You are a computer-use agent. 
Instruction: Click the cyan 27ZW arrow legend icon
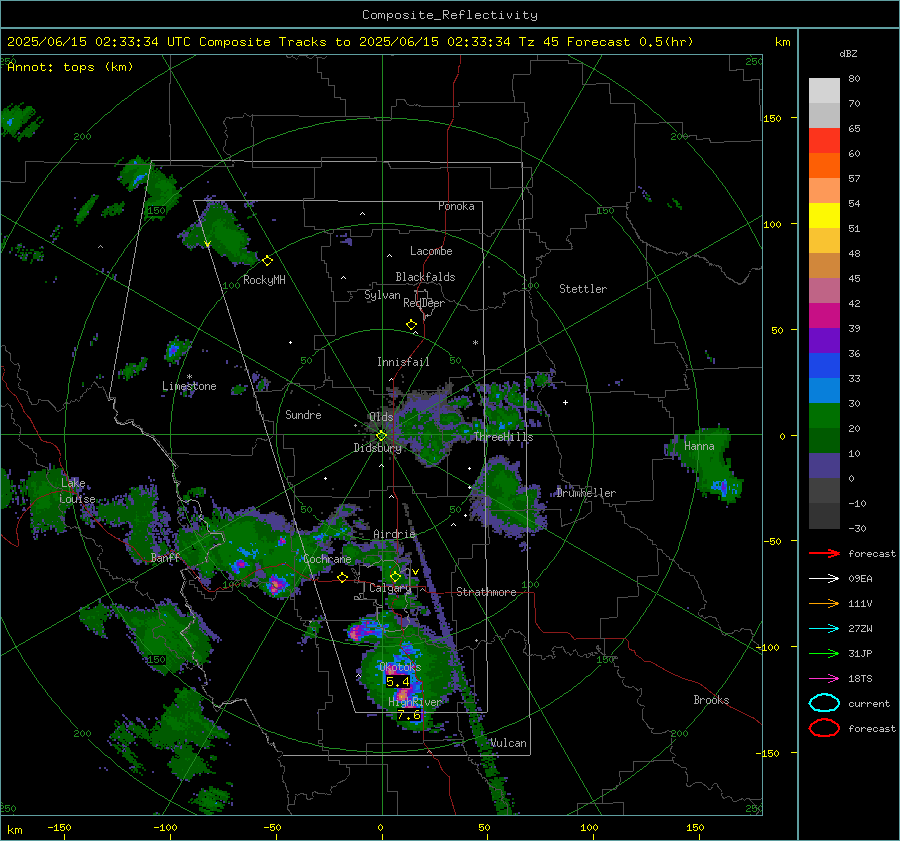(824, 629)
